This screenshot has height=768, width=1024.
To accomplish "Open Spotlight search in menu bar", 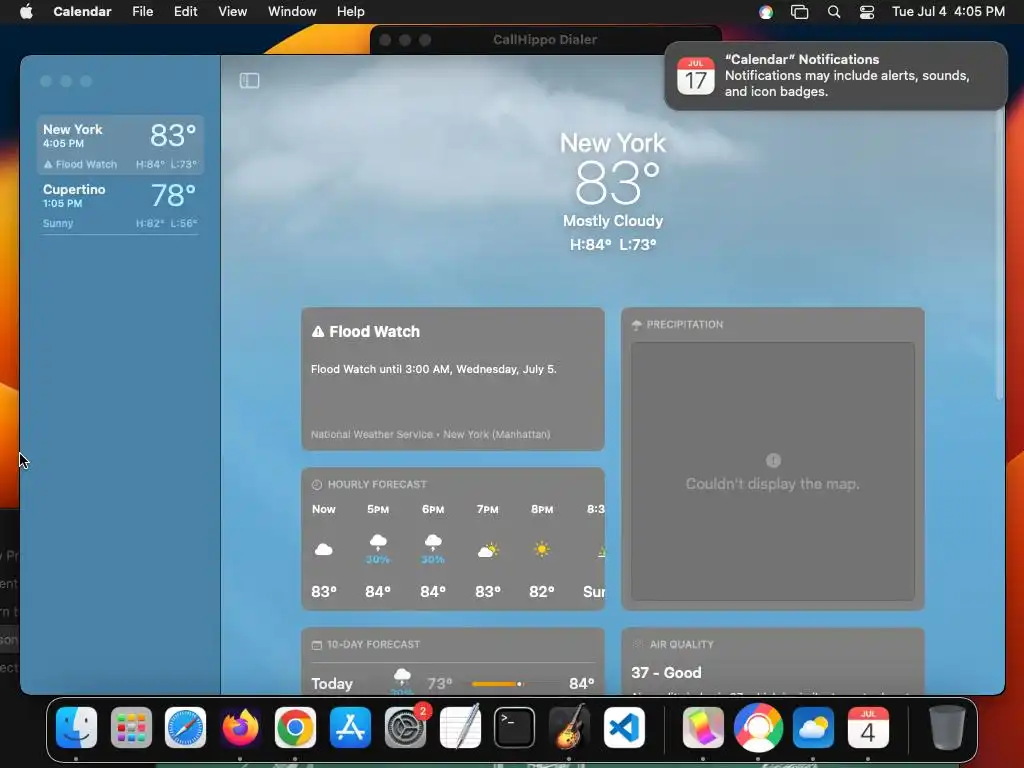I will pos(833,12).
